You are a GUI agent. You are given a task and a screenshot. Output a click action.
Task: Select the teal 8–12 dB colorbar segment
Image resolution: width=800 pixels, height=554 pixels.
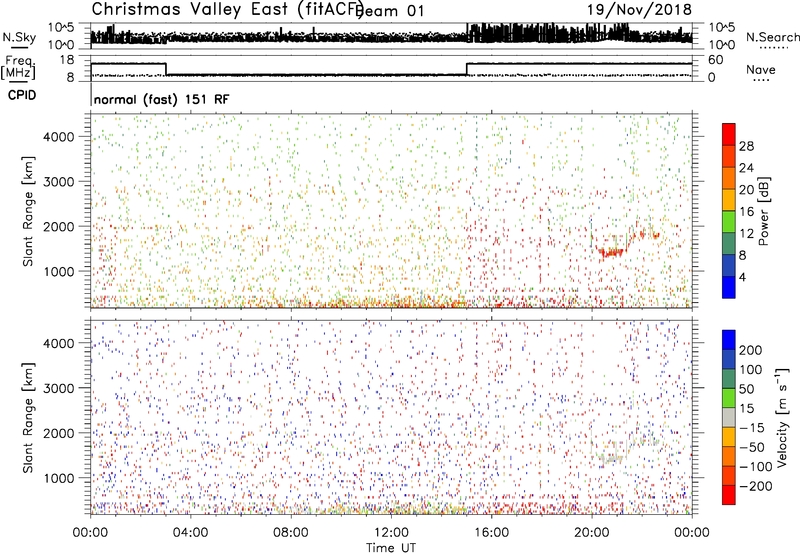click(x=729, y=243)
